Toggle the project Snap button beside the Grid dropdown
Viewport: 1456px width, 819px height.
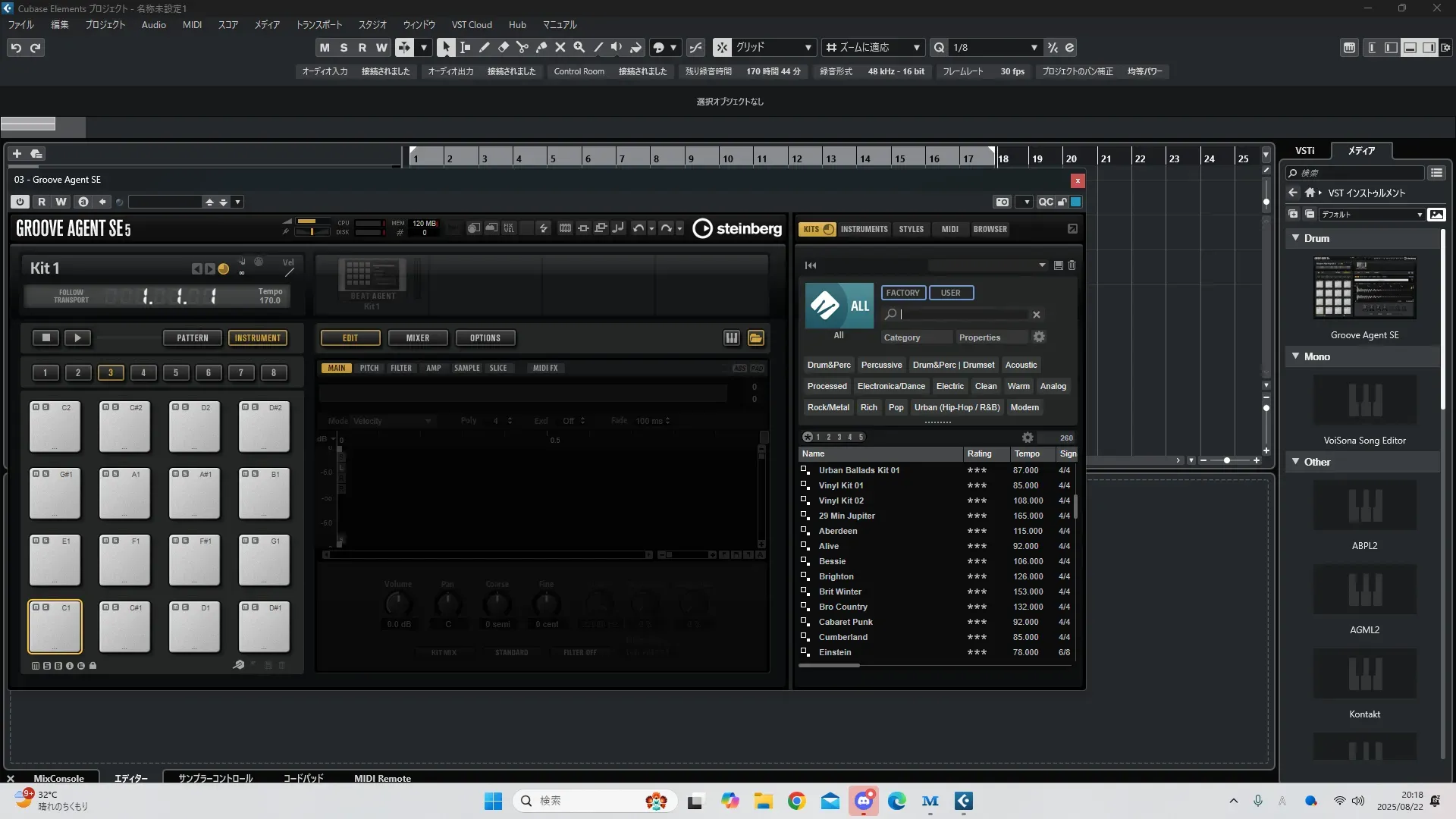point(722,47)
